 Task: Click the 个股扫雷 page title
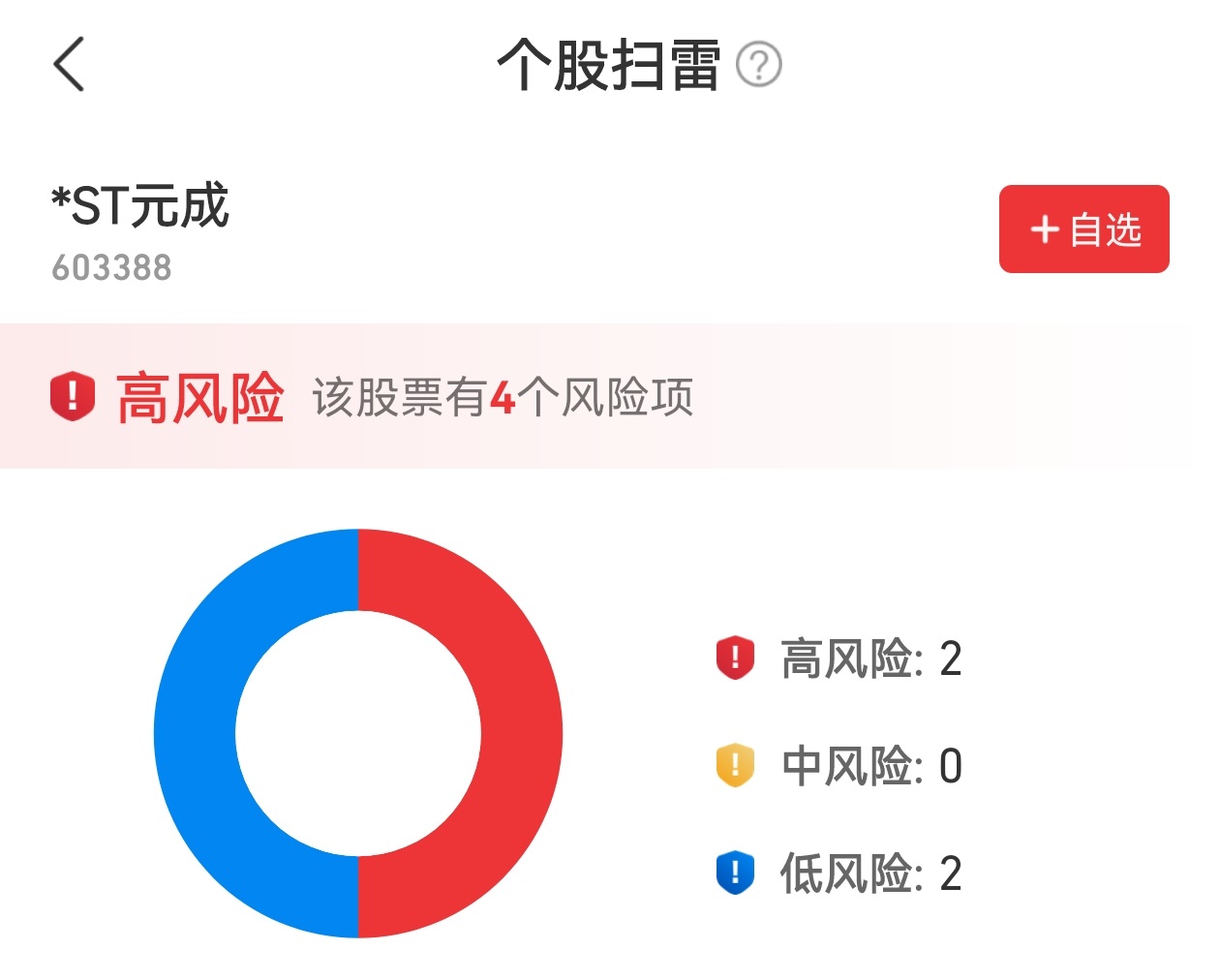(x=608, y=65)
